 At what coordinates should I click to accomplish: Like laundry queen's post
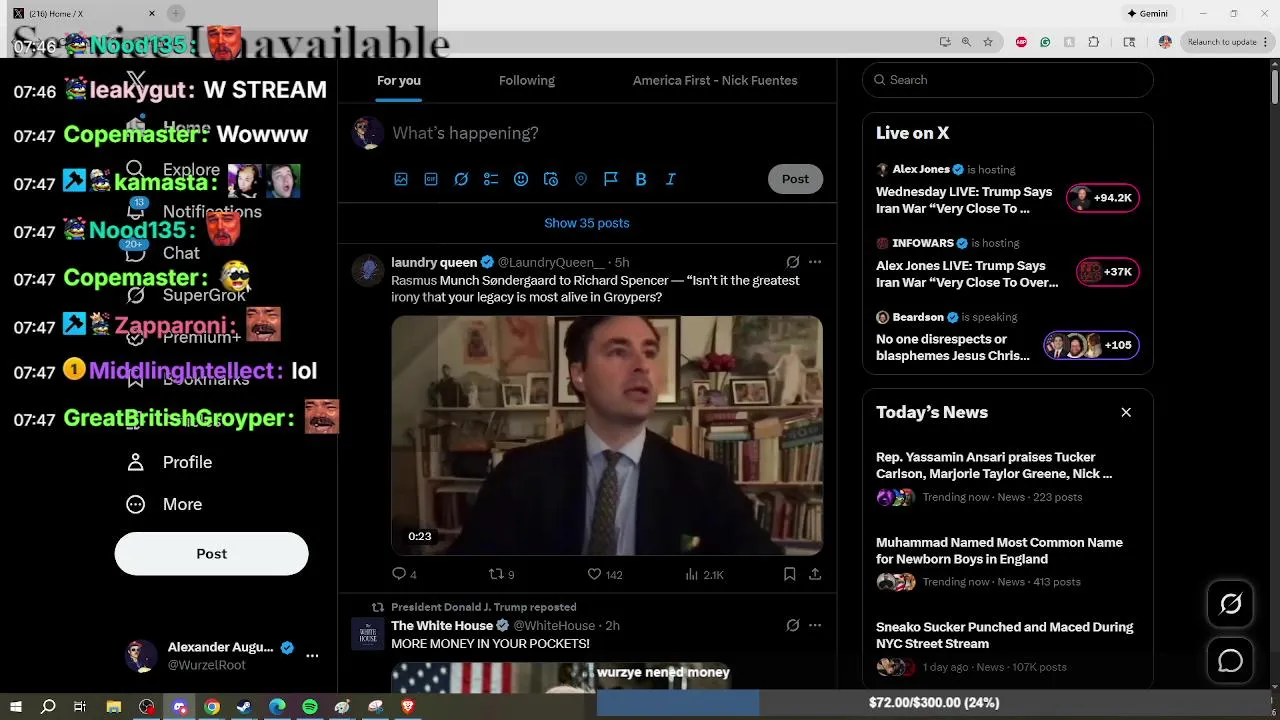coord(605,574)
